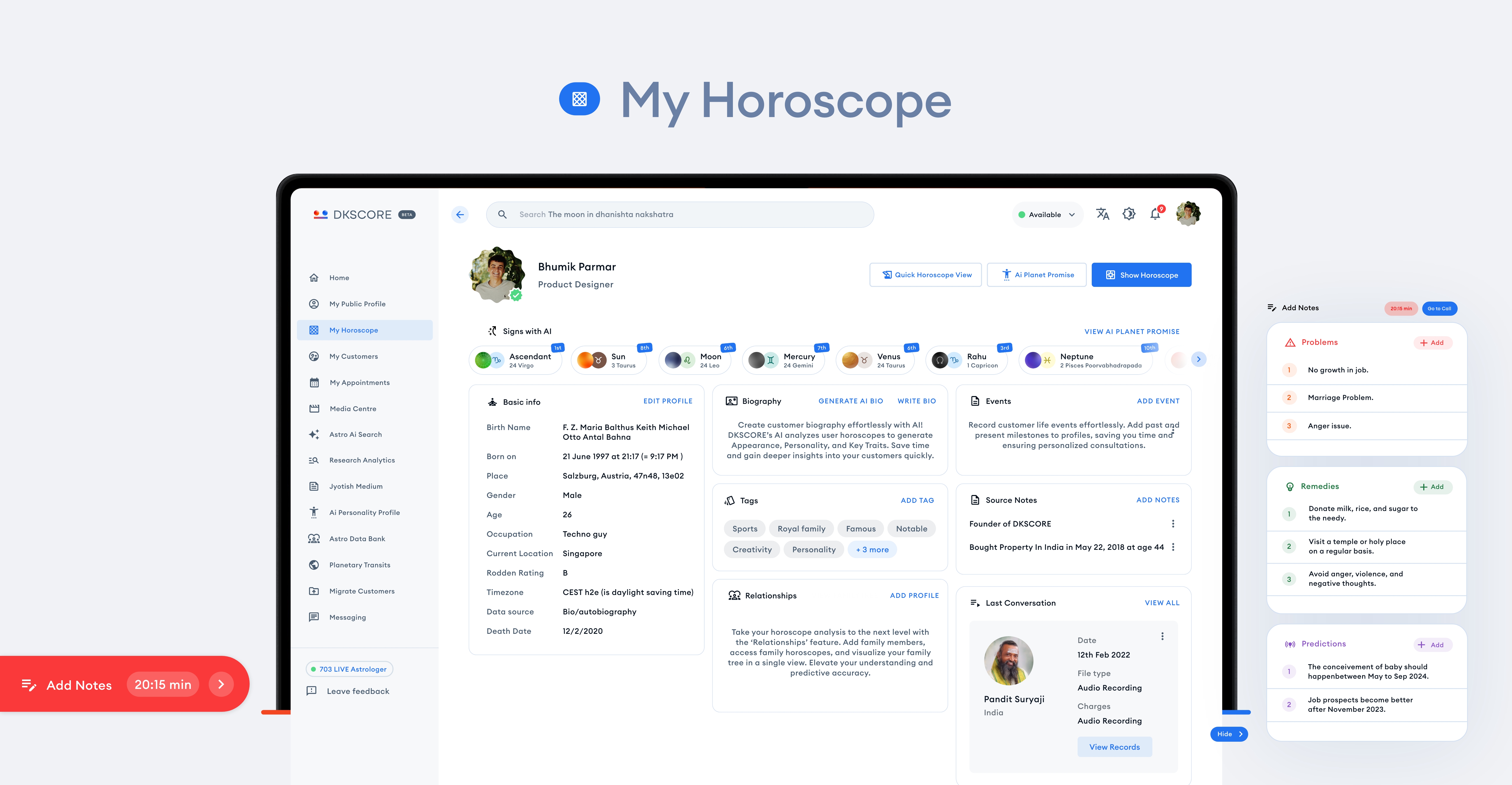1512x785 pixels.
Task: Open Astro Ai Search in sidebar
Action: (355, 435)
